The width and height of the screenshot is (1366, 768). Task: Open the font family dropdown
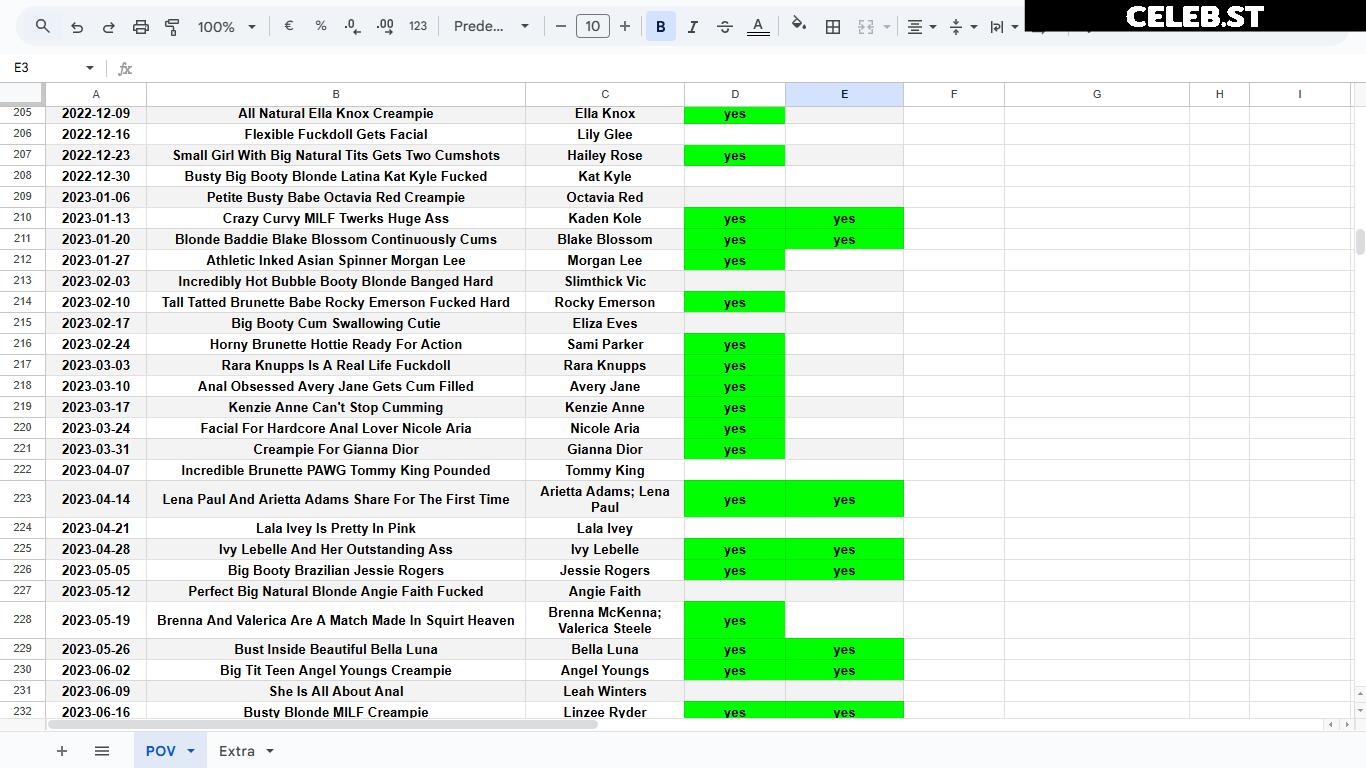(491, 27)
